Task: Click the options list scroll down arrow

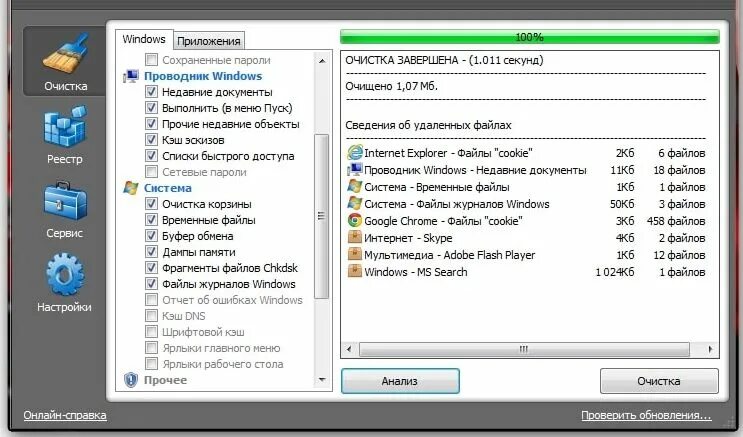Action: tap(322, 380)
